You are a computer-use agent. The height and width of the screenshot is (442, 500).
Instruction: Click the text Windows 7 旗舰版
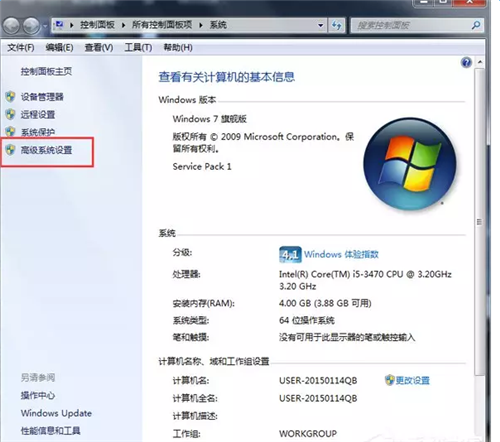[x=210, y=119]
